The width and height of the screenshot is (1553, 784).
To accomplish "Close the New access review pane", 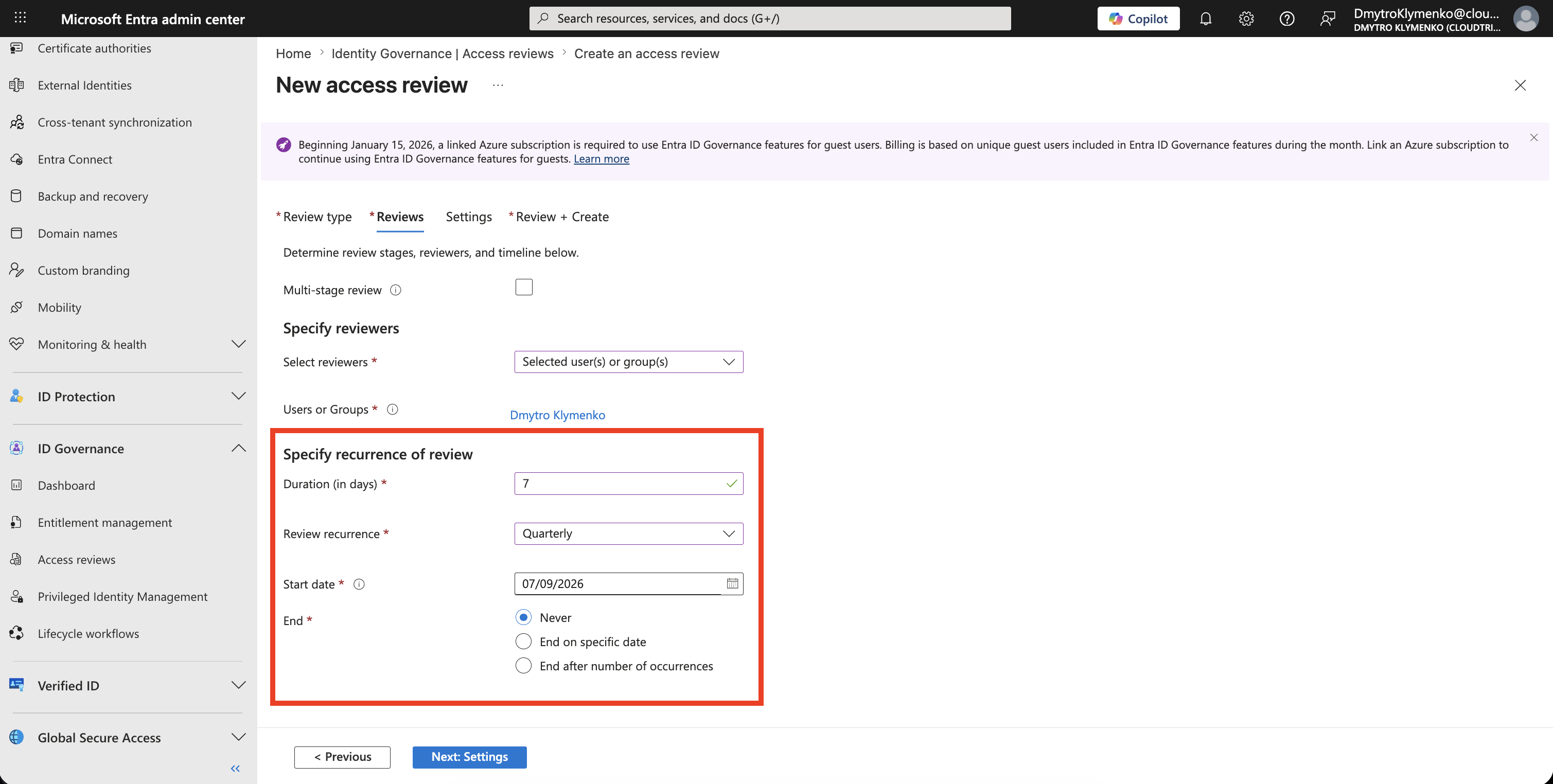I will point(1520,85).
